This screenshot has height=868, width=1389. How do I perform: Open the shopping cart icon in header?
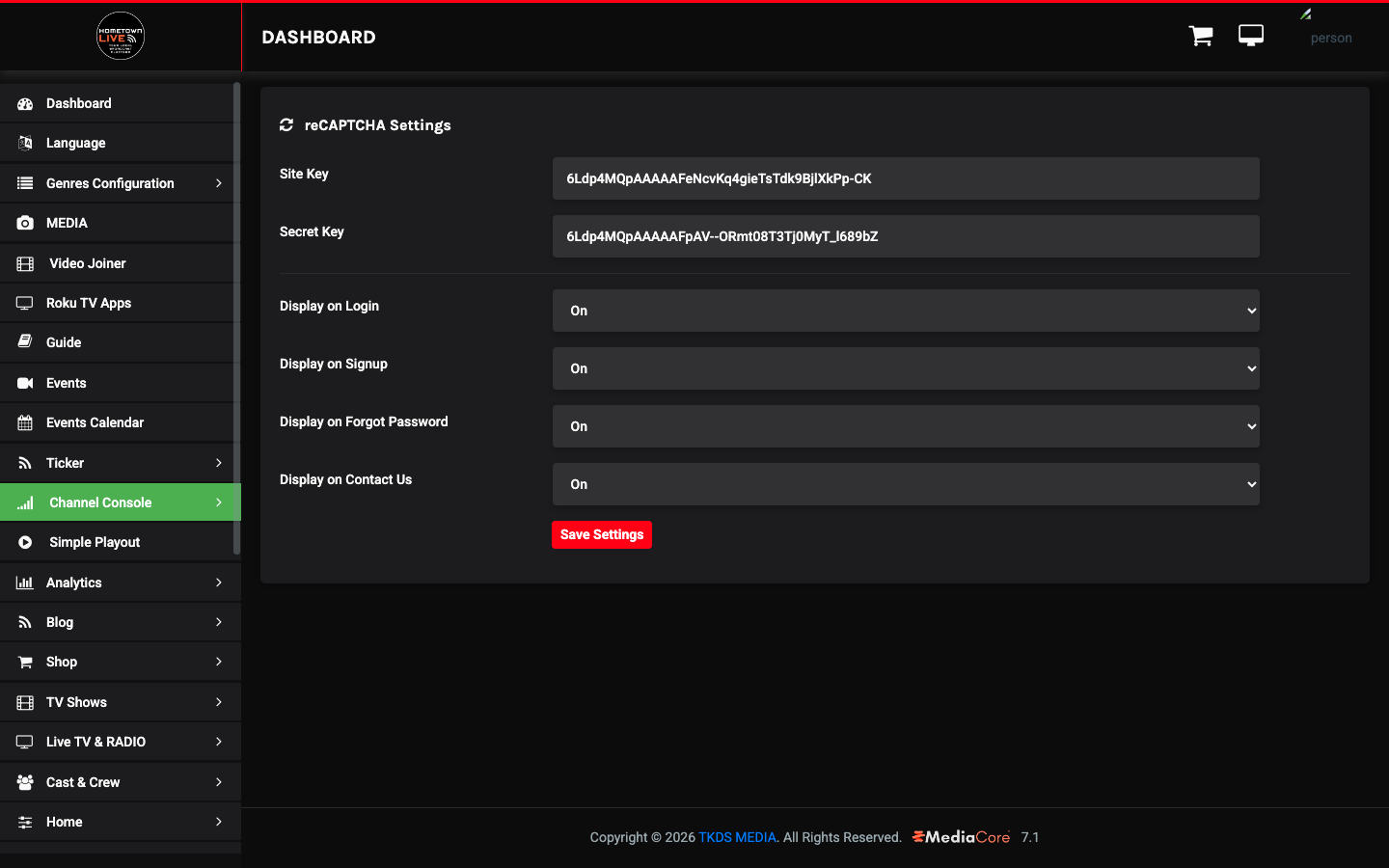(x=1201, y=37)
